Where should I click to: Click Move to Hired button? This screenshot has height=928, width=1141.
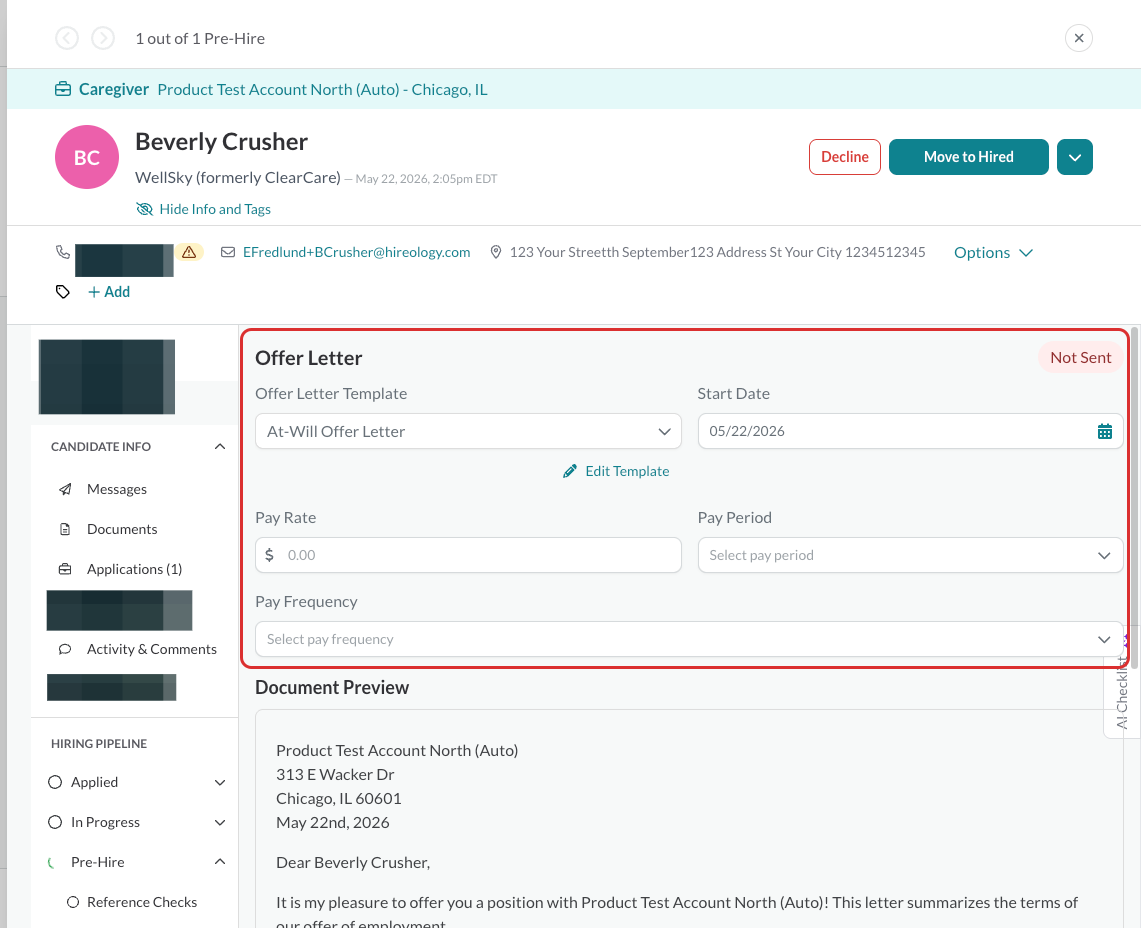(968, 157)
